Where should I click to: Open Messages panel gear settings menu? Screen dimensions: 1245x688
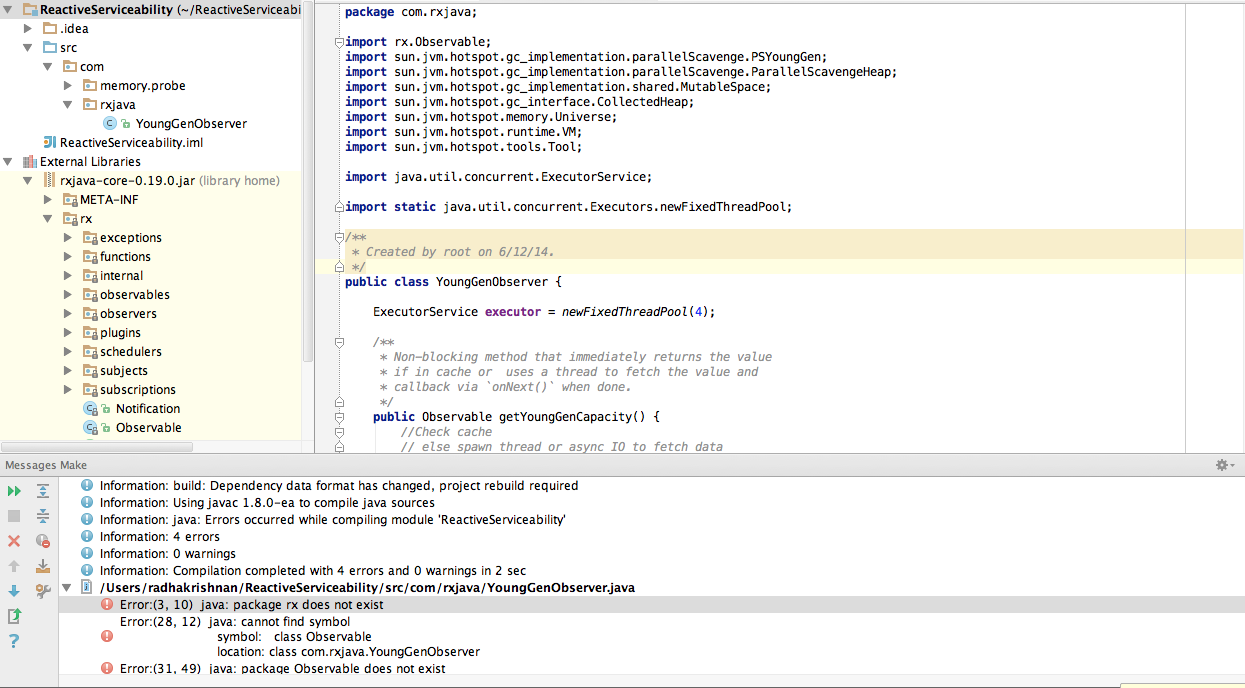(1224, 466)
